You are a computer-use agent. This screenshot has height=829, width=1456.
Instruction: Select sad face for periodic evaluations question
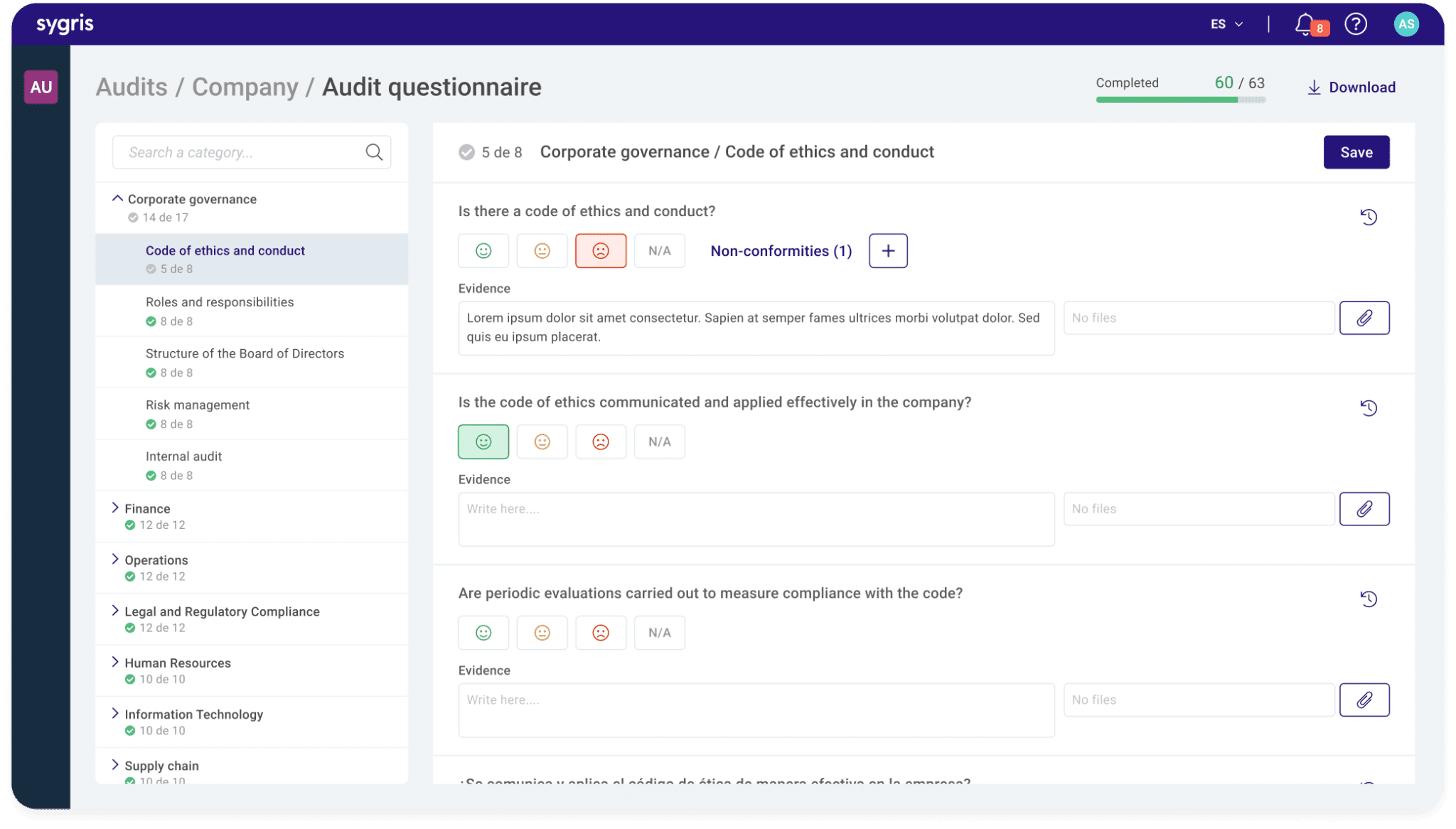[x=601, y=633]
